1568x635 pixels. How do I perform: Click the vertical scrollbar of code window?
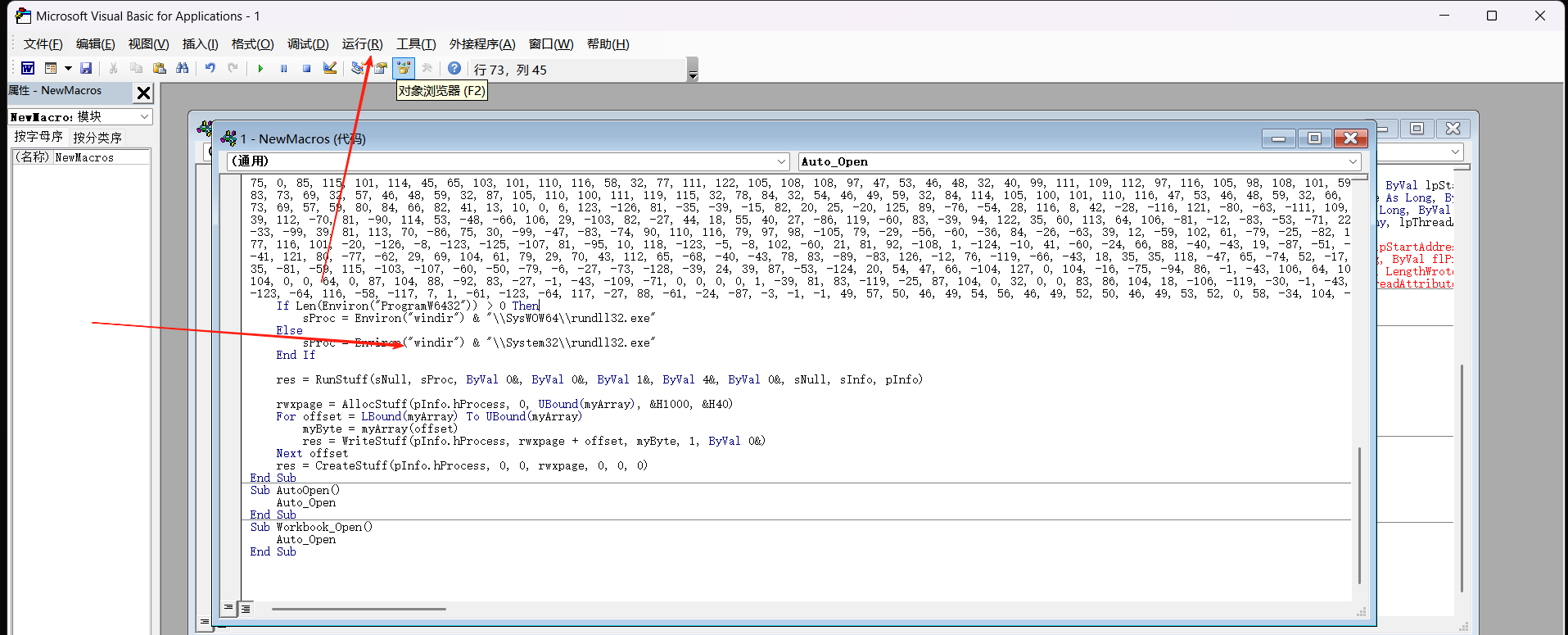coord(1359,515)
